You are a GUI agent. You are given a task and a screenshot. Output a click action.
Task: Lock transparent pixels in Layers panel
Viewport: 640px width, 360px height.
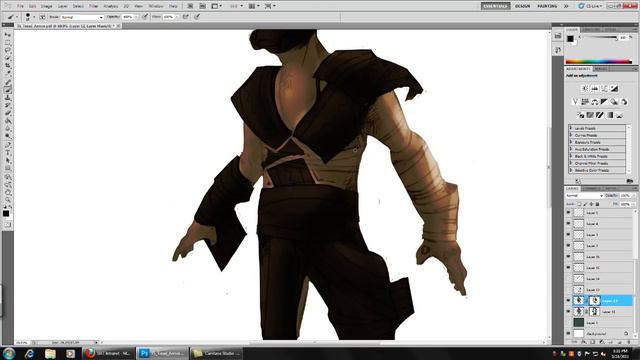point(580,204)
